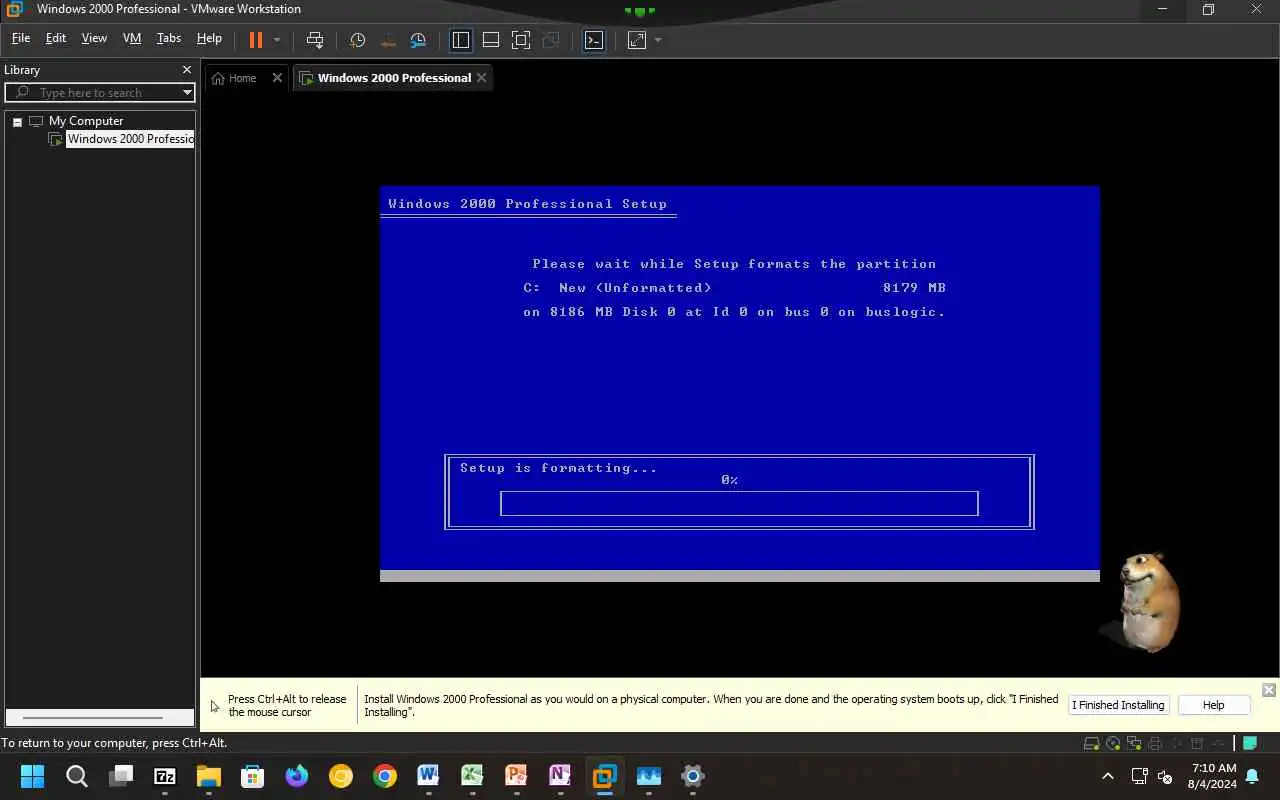
Task: Click the network adapter status icon
Action: point(1134,744)
